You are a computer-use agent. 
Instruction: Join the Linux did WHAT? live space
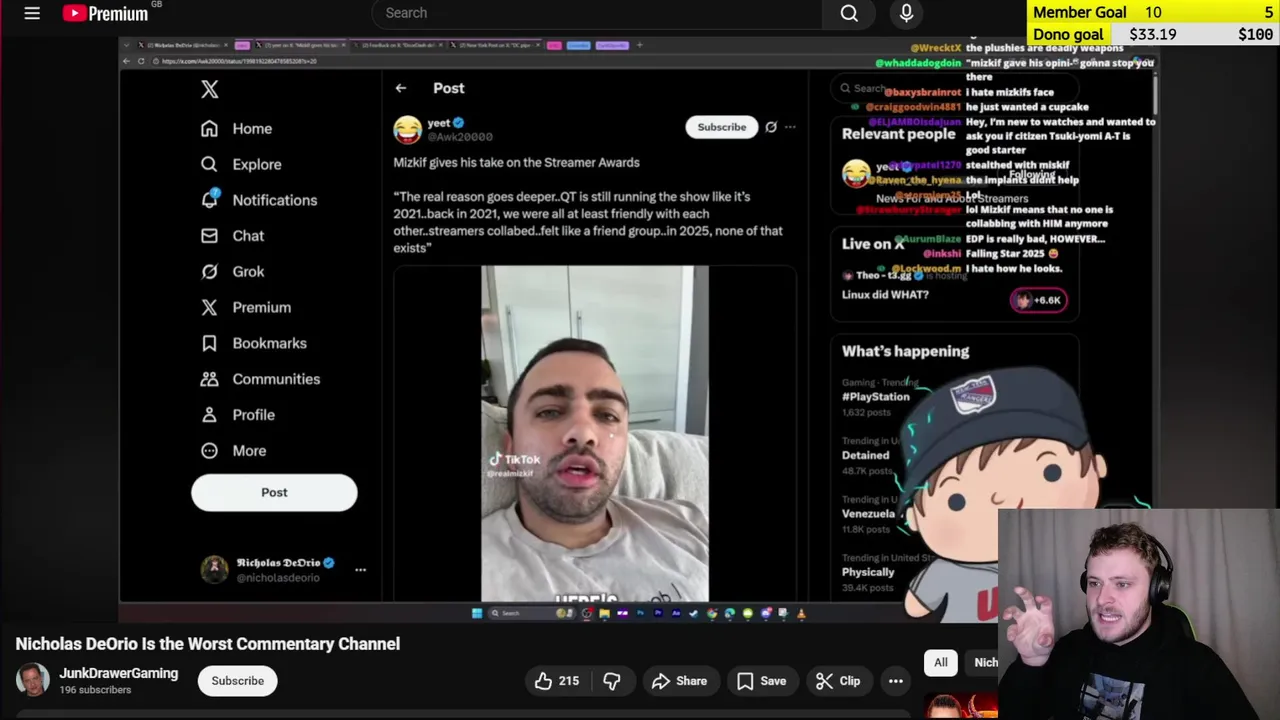885,295
